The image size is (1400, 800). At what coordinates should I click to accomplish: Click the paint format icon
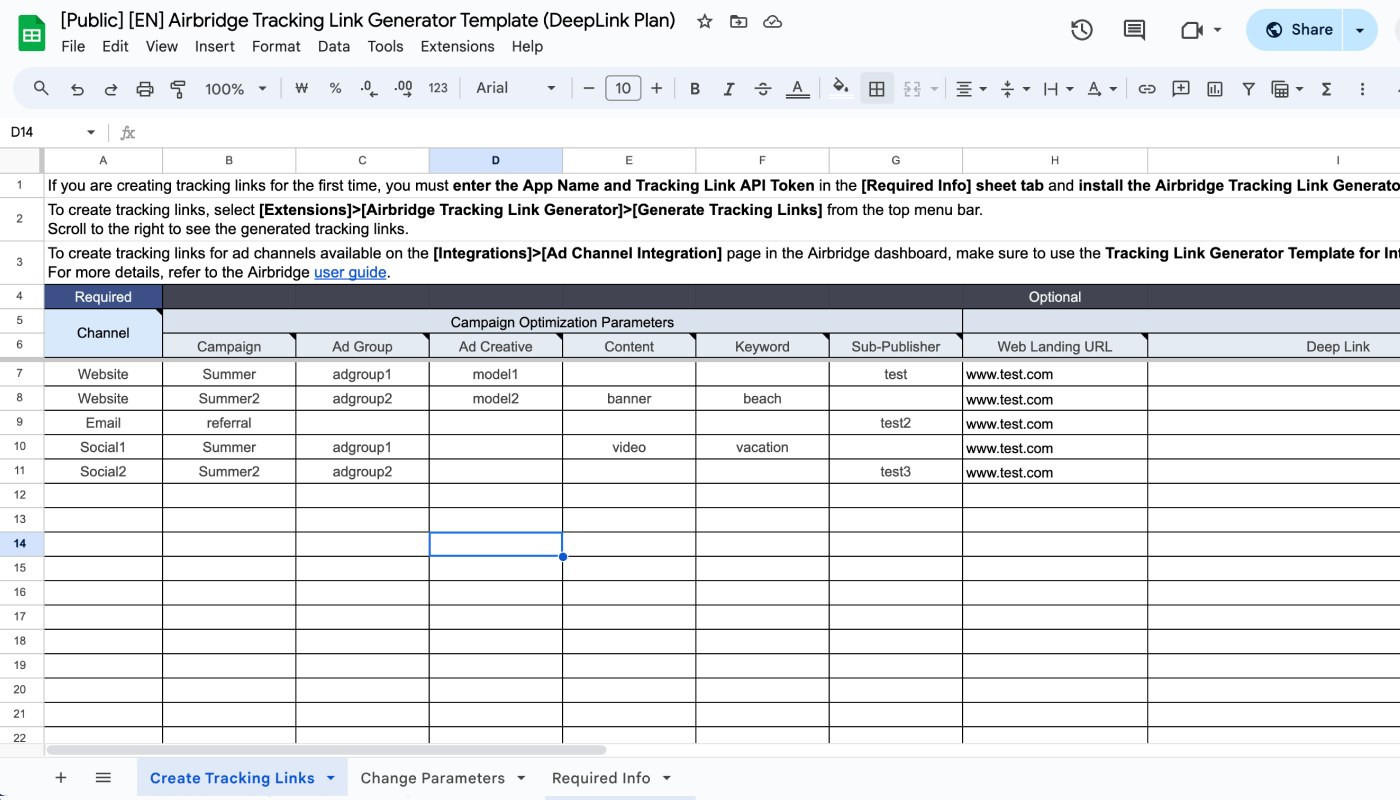tap(178, 89)
